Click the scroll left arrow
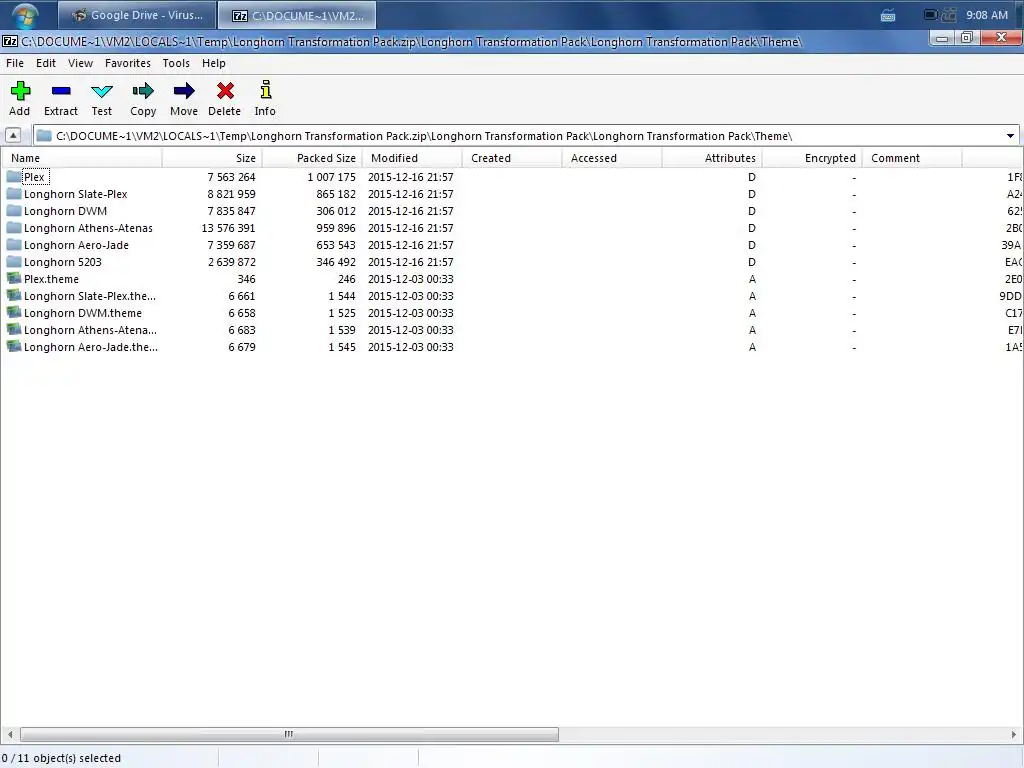The height and width of the screenshot is (768, 1024). tap(10, 735)
